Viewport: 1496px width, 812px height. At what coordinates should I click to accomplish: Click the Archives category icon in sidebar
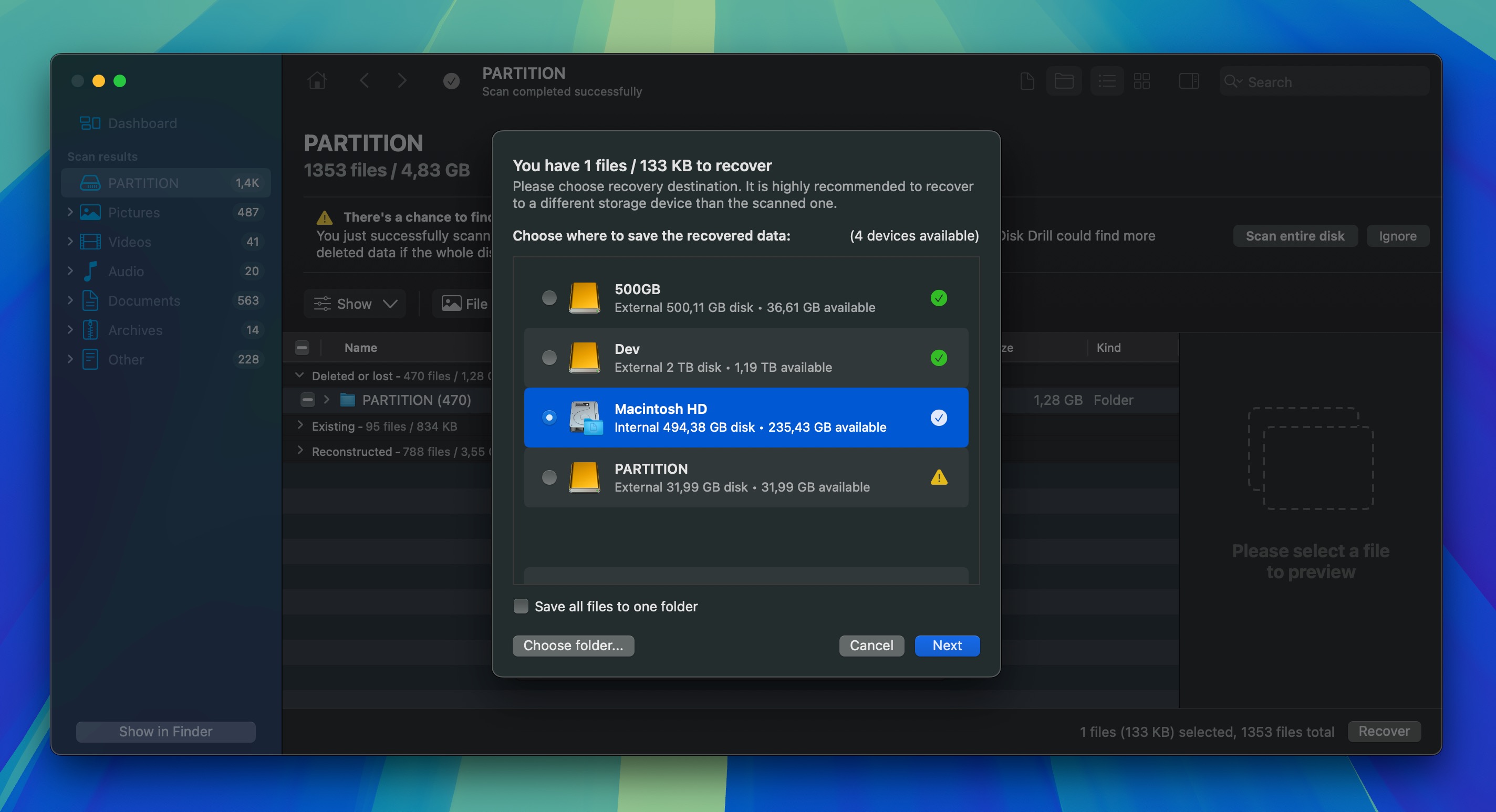pyautogui.click(x=90, y=329)
